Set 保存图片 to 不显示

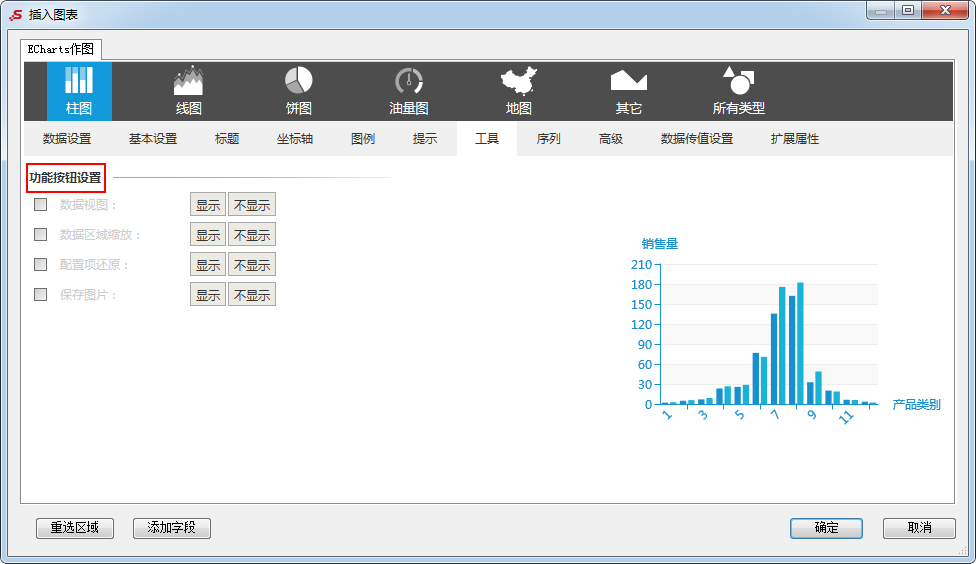[252, 294]
